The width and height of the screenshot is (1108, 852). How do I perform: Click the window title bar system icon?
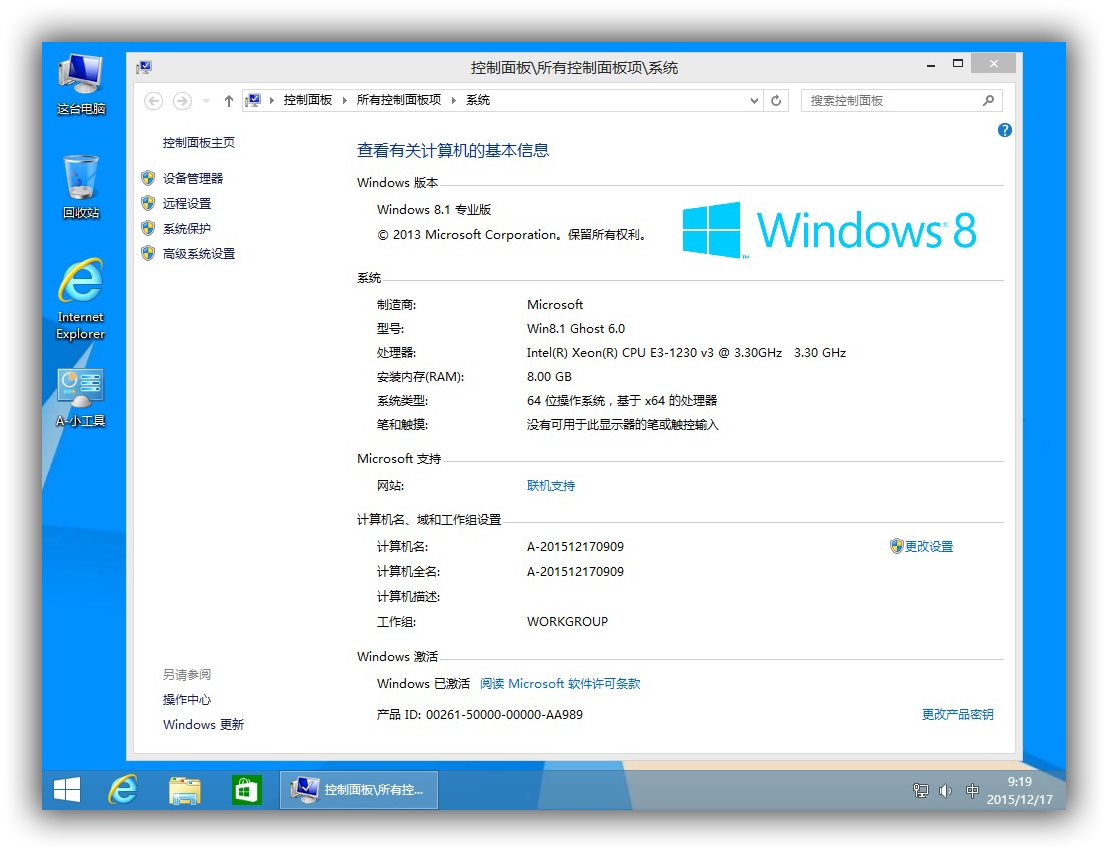pyautogui.click(x=144, y=67)
